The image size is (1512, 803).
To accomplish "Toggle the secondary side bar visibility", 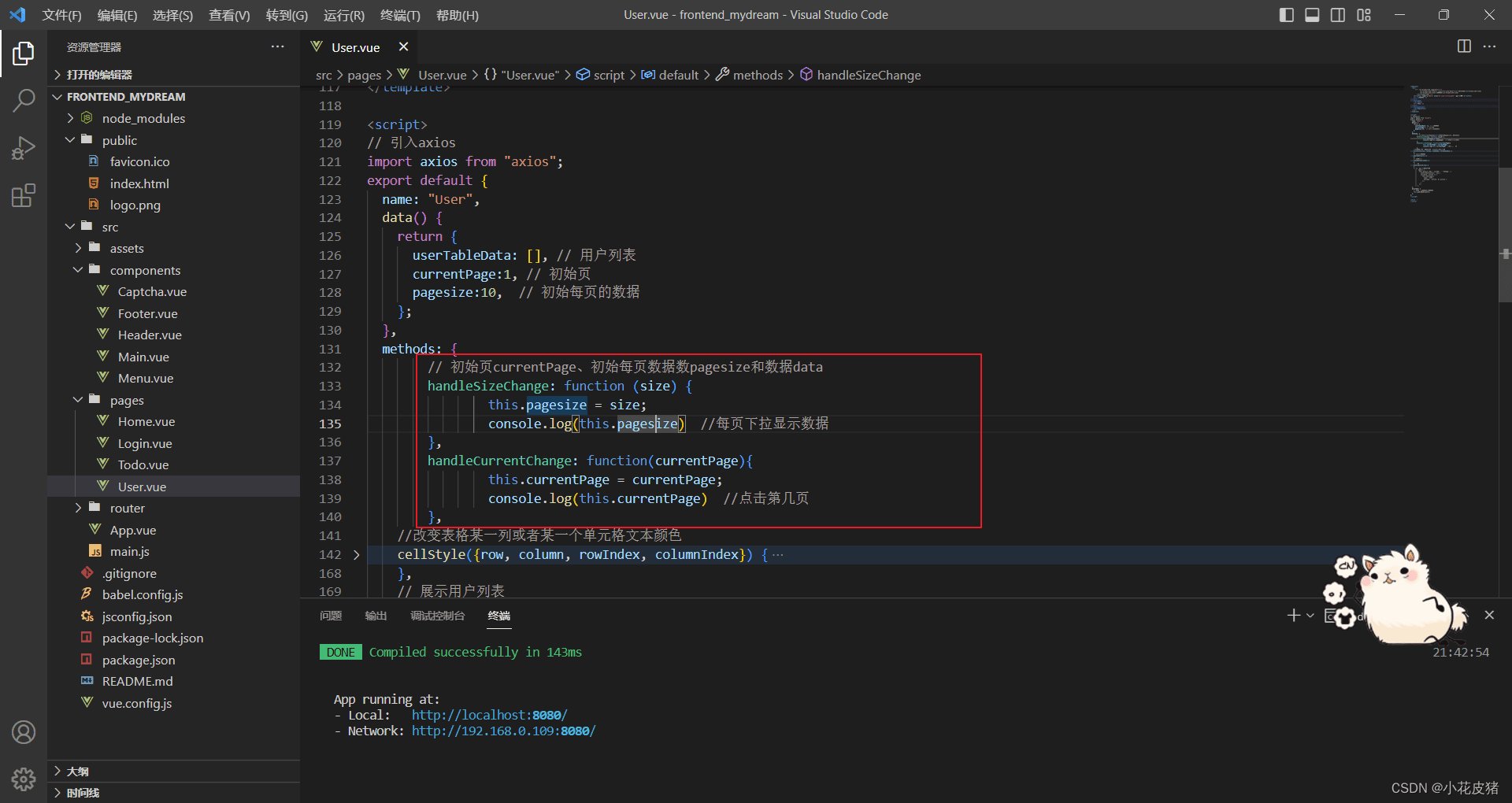I will (1338, 15).
